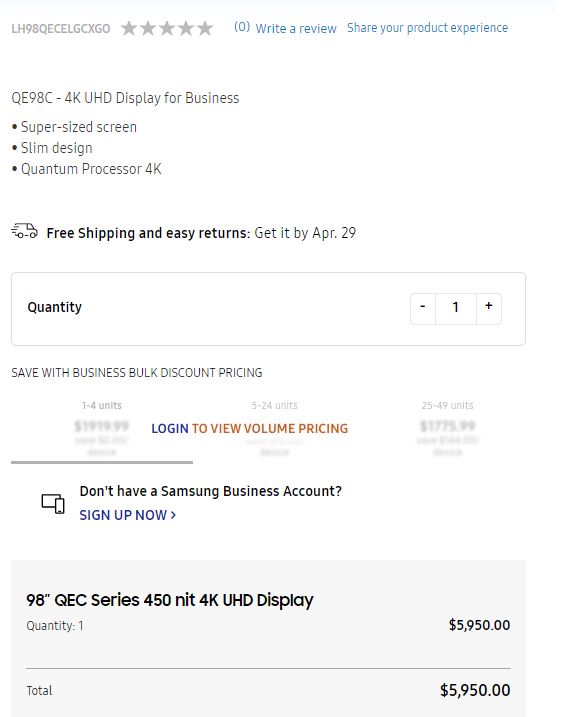
Task: Select the 25-49 units pricing tier
Action: coord(447,429)
